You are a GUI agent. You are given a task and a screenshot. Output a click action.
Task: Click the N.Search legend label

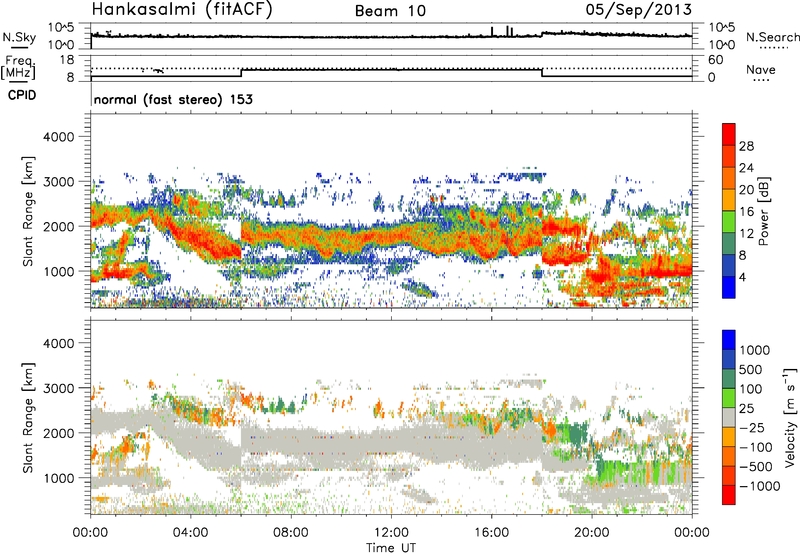pos(772,37)
